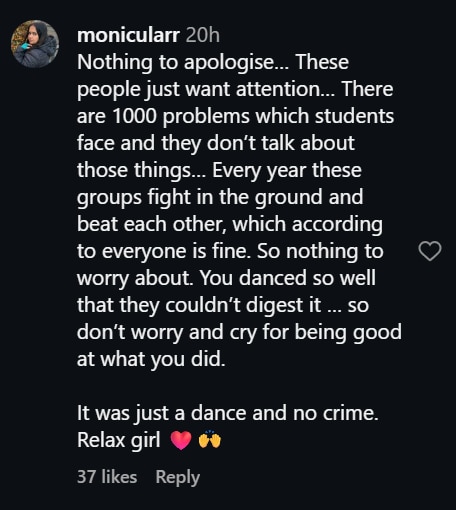Click the 20h timestamp
The image size is (456, 510).
(x=203, y=35)
